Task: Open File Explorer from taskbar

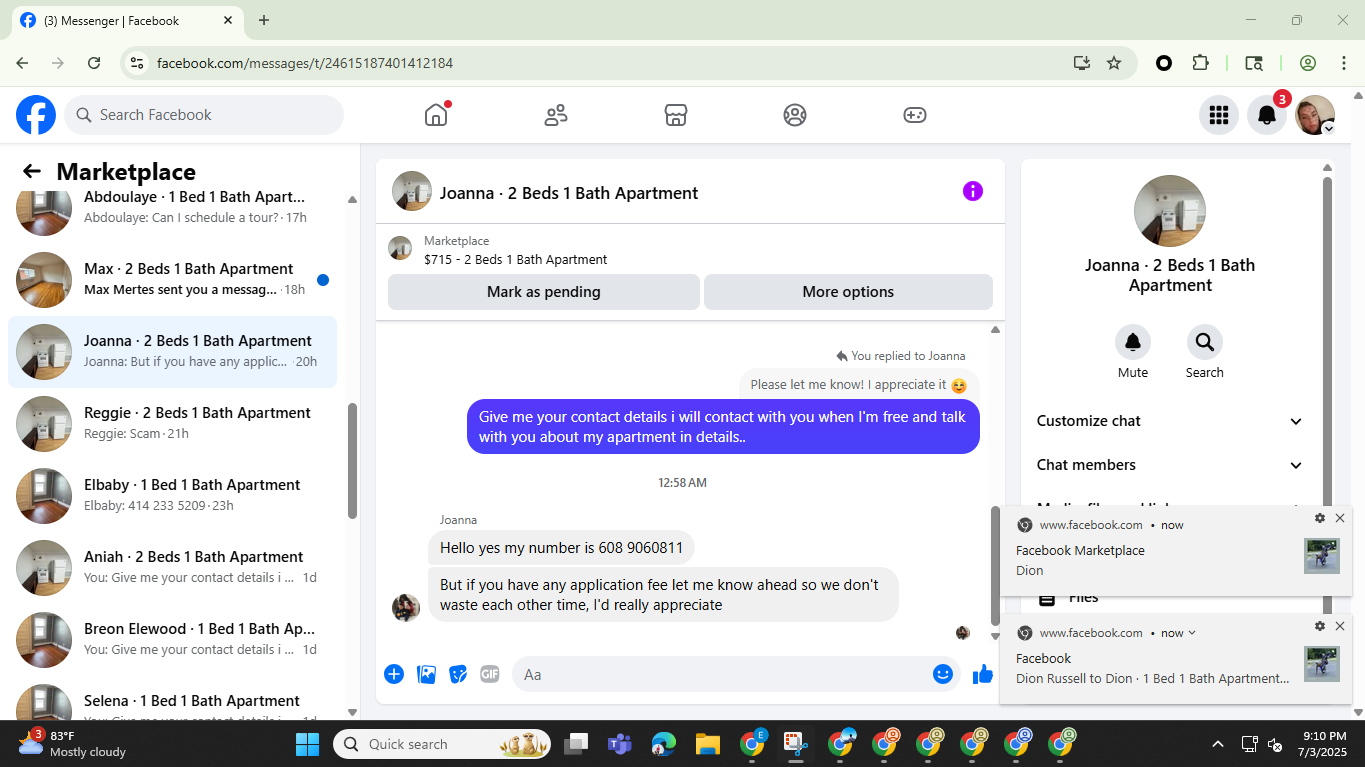Action: pos(708,744)
